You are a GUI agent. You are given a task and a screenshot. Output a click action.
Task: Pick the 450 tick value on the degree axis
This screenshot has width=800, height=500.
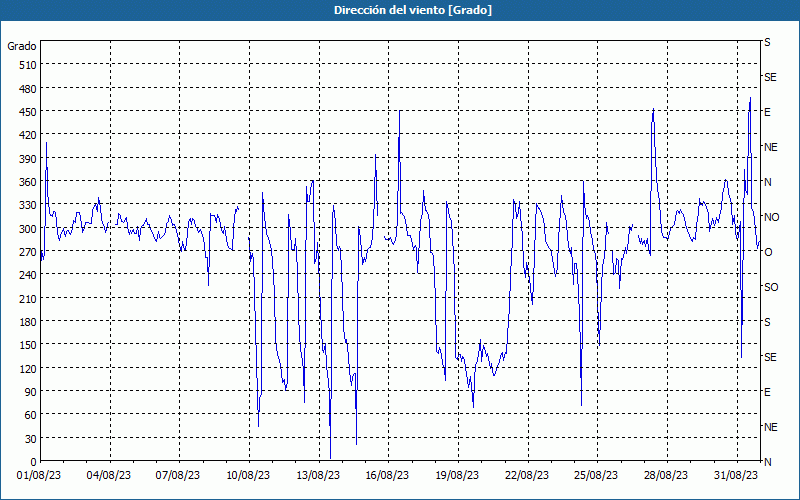(x=28, y=112)
